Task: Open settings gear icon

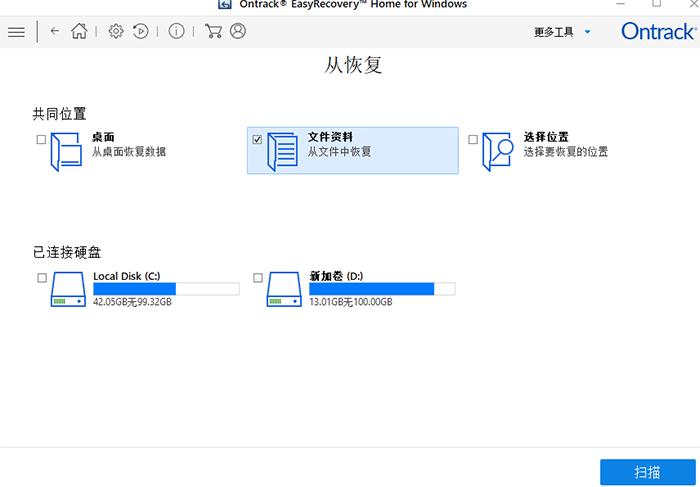Action: pos(116,31)
